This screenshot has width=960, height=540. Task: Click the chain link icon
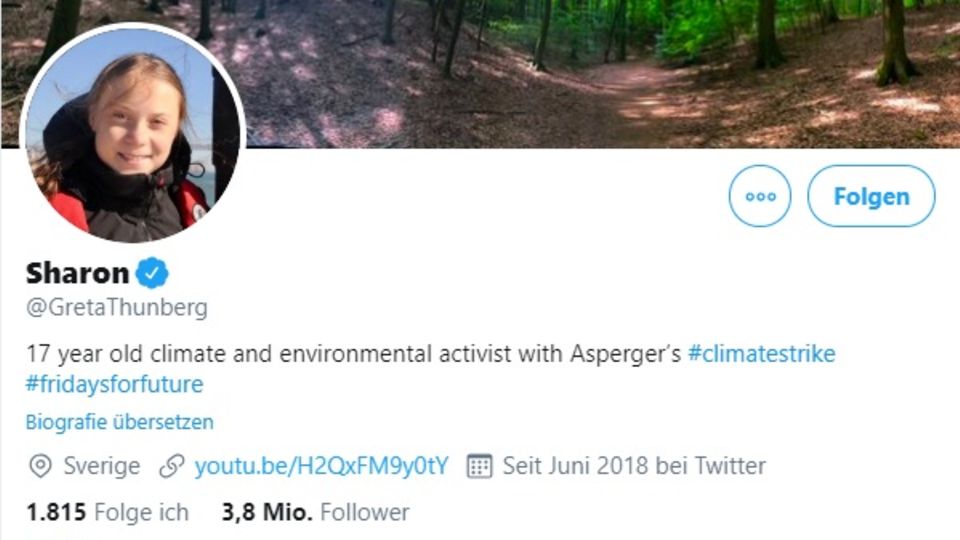pyautogui.click(x=173, y=466)
